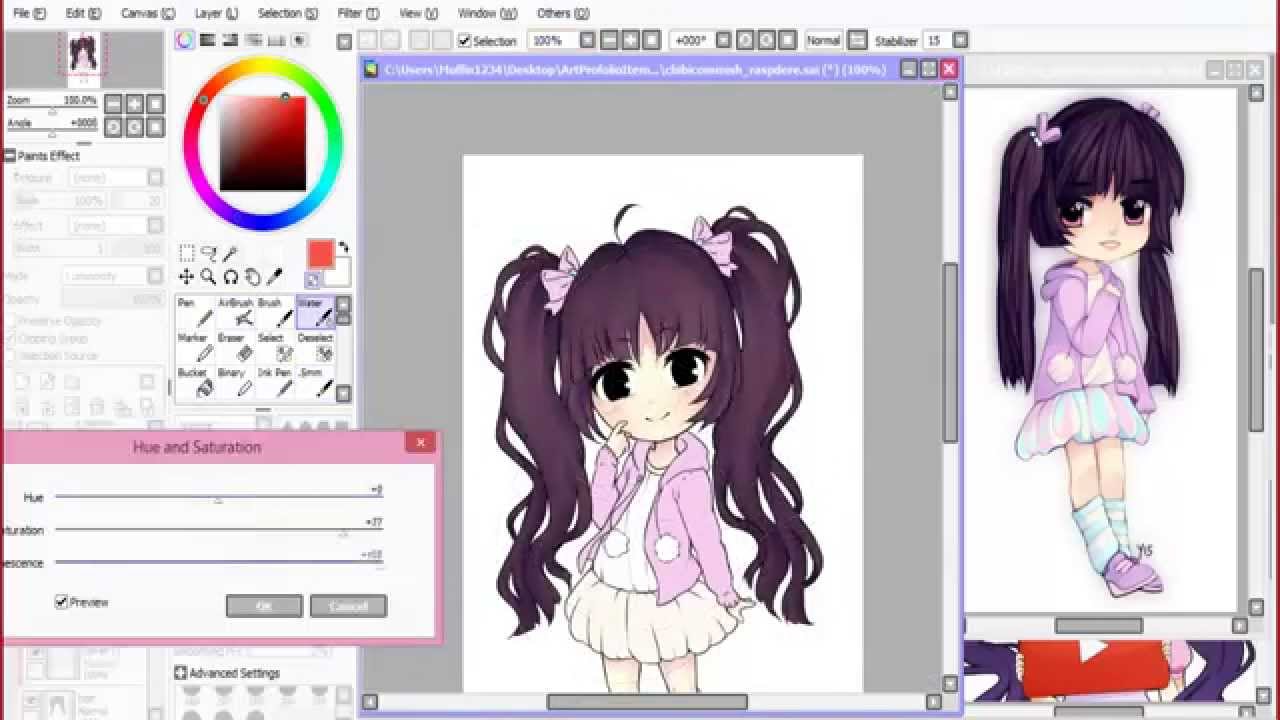Cancel the Hue and Saturation dialog
Image resolution: width=1280 pixels, height=720 pixels.
click(348, 606)
